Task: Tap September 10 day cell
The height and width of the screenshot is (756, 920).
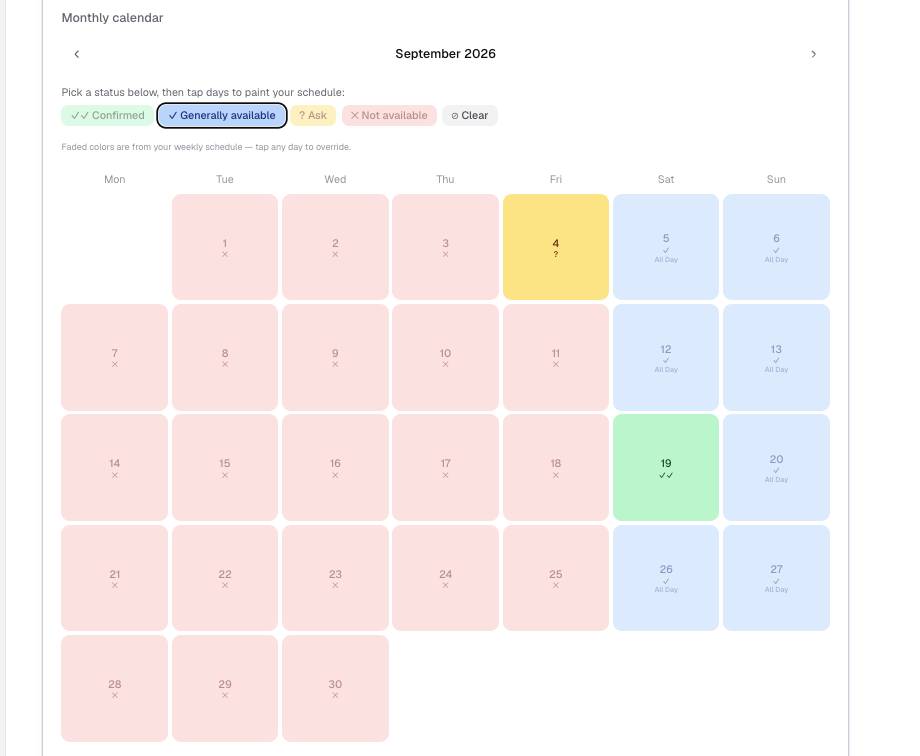Action: [x=445, y=357]
